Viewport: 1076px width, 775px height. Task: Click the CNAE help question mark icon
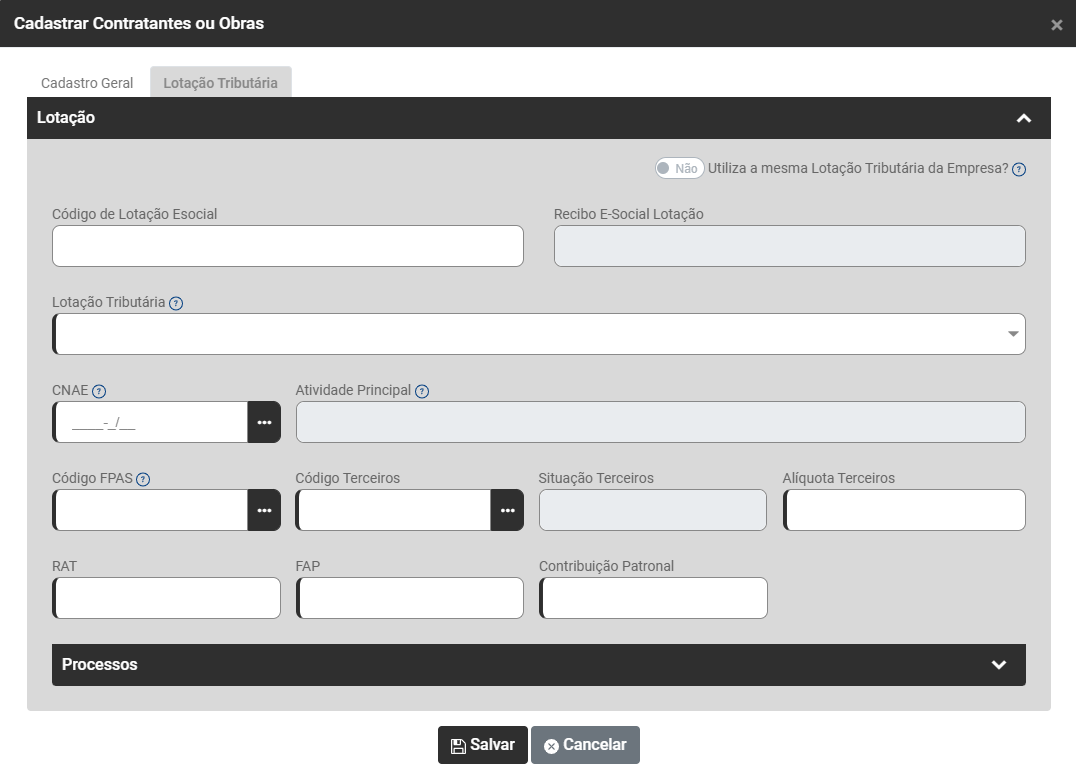[99, 391]
